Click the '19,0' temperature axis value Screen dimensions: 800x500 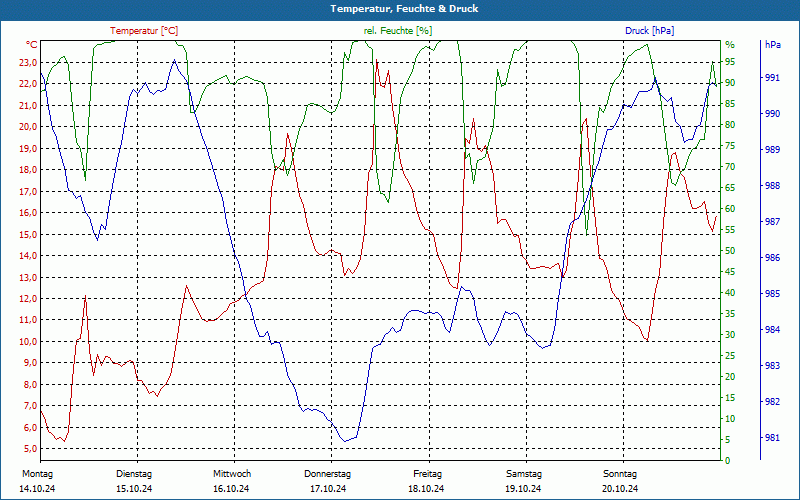click(x=28, y=148)
